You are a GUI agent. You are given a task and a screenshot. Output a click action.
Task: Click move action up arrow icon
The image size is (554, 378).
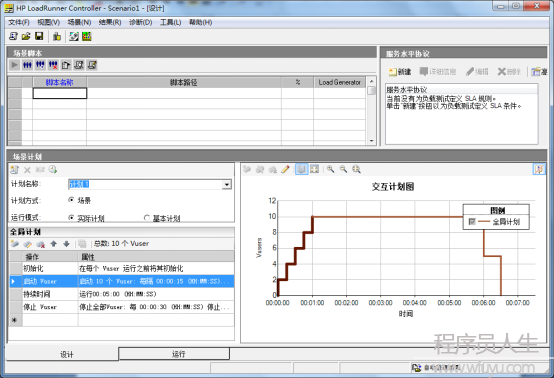[x=54, y=244]
